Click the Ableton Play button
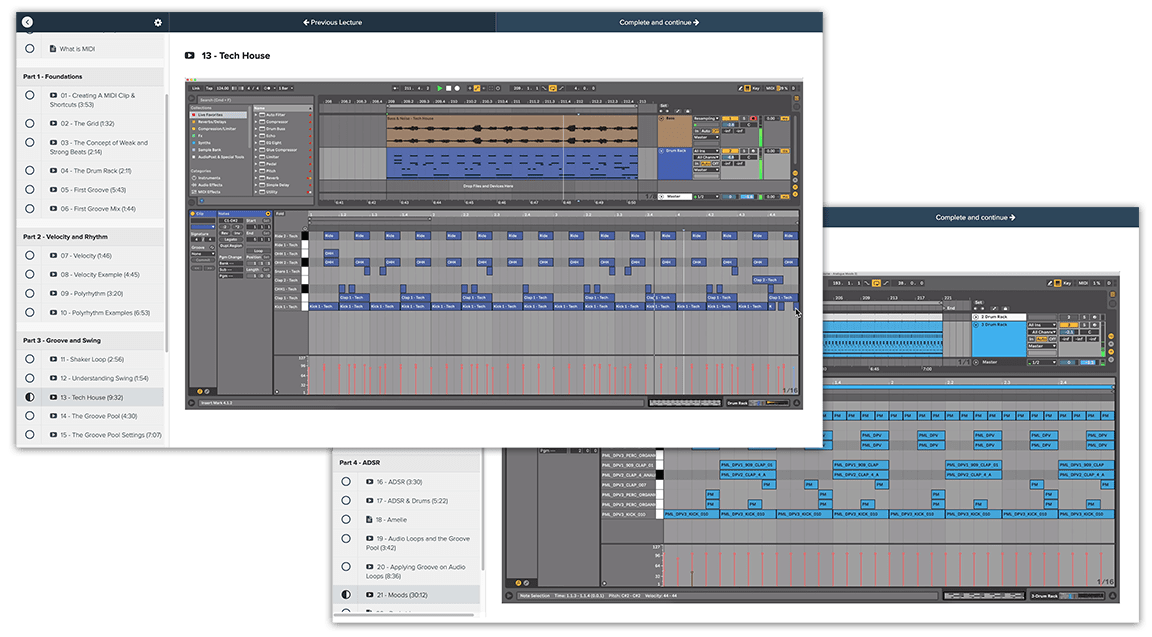The image size is (1152, 637). click(x=439, y=88)
